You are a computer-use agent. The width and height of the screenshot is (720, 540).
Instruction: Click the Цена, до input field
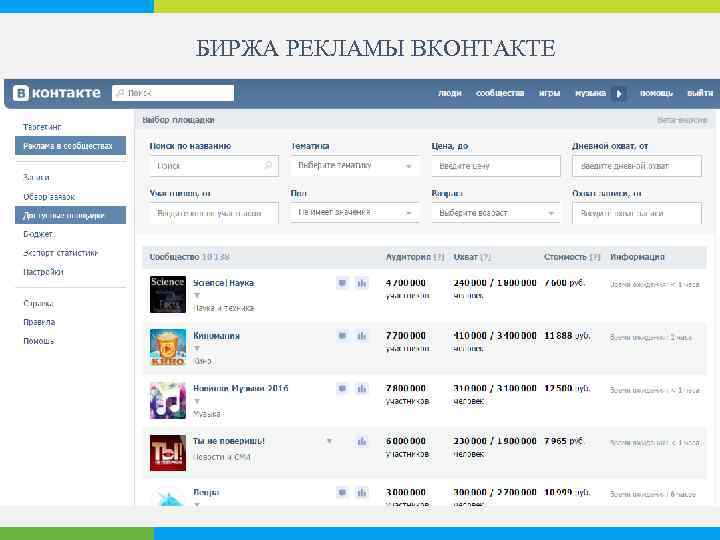coord(496,166)
